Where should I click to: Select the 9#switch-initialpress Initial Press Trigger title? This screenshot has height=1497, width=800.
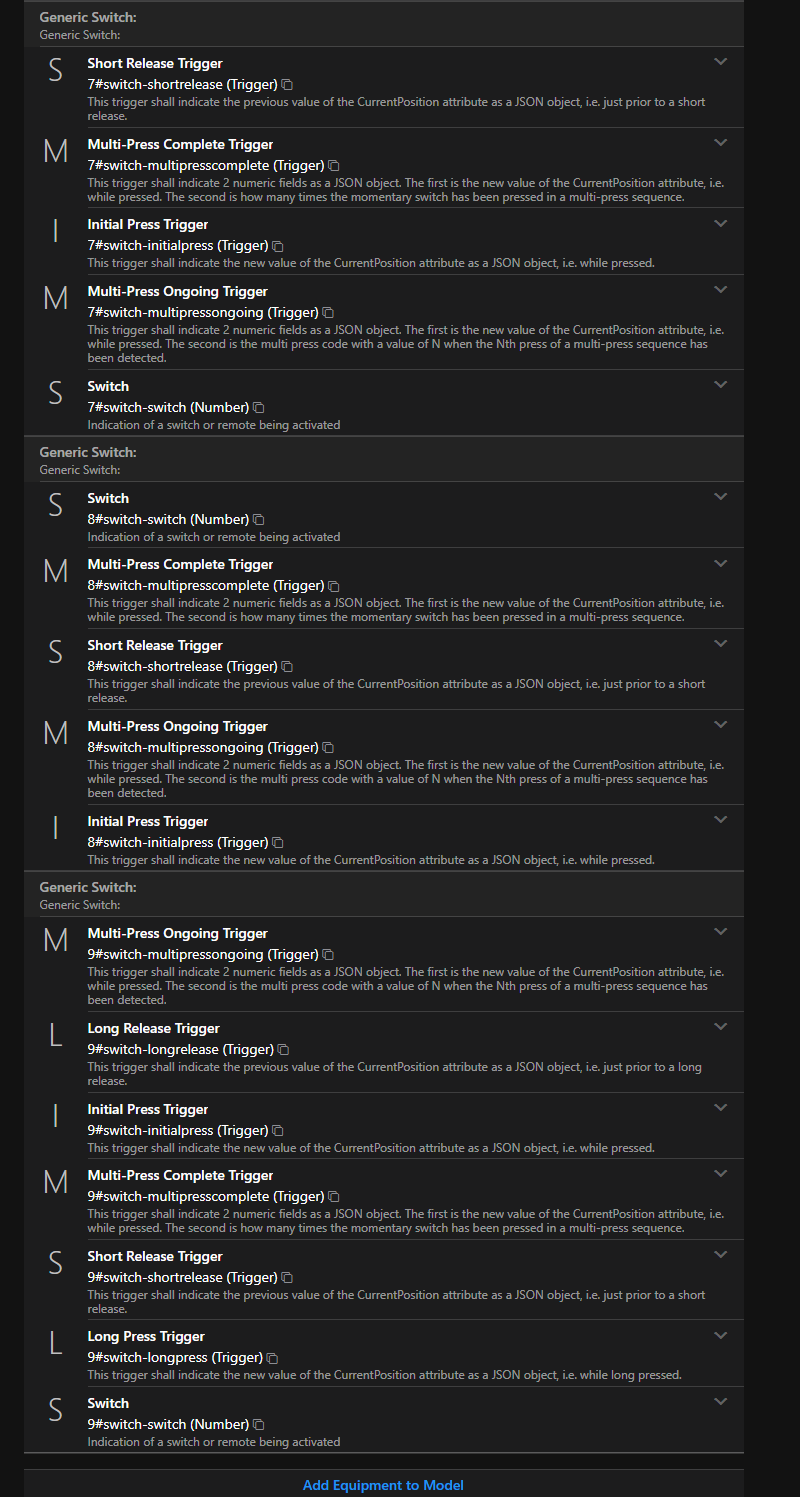[x=148, y=1109]
